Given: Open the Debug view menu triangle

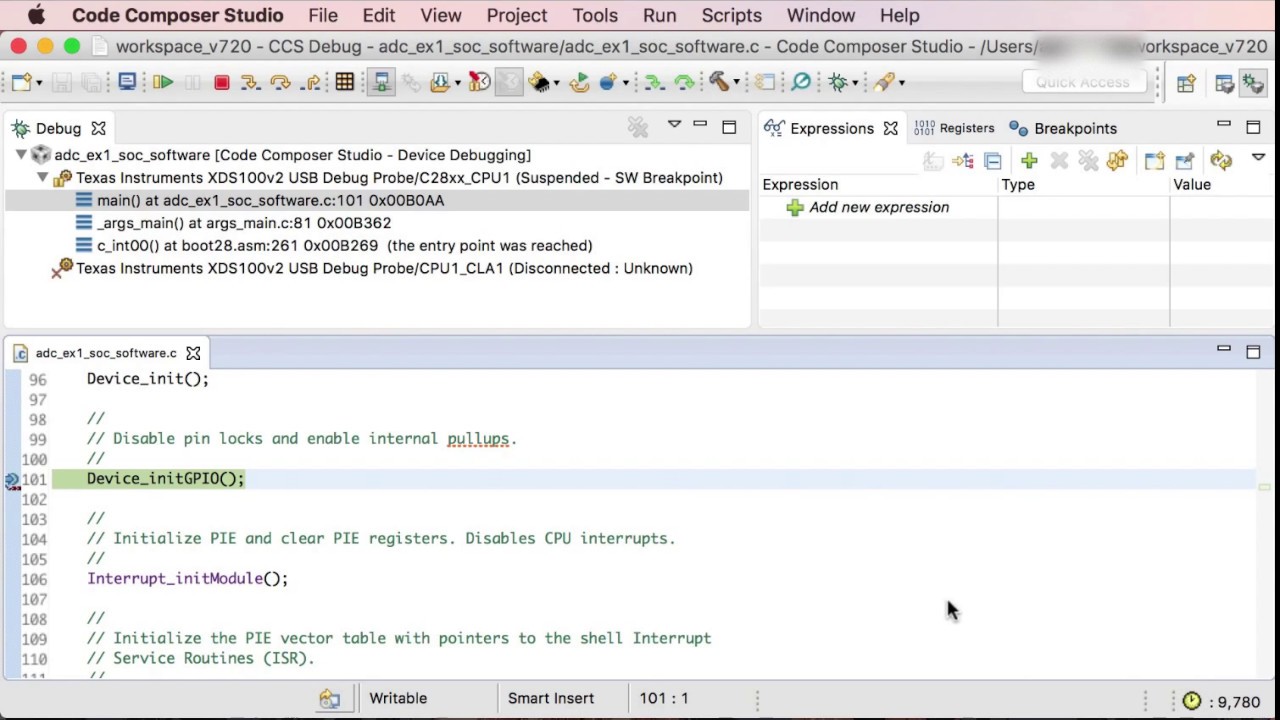Looking at the screenshot, I should pos(674,125).
